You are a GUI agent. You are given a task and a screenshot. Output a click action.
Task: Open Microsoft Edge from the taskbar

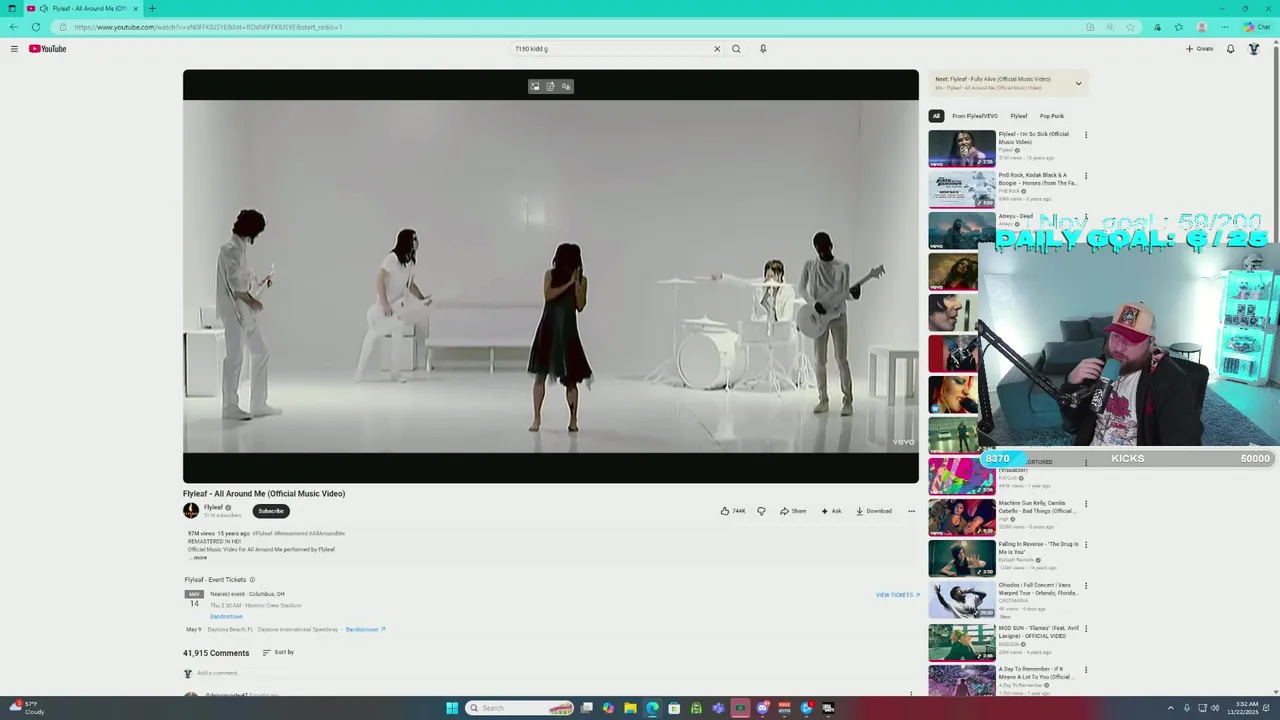coord(652,708)
